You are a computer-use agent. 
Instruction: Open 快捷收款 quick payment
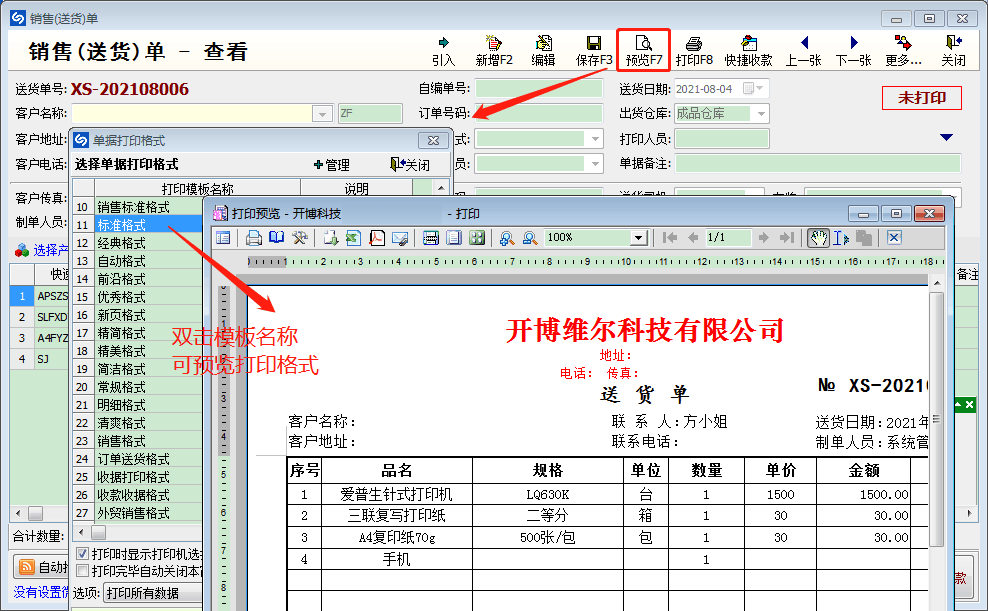749,50
